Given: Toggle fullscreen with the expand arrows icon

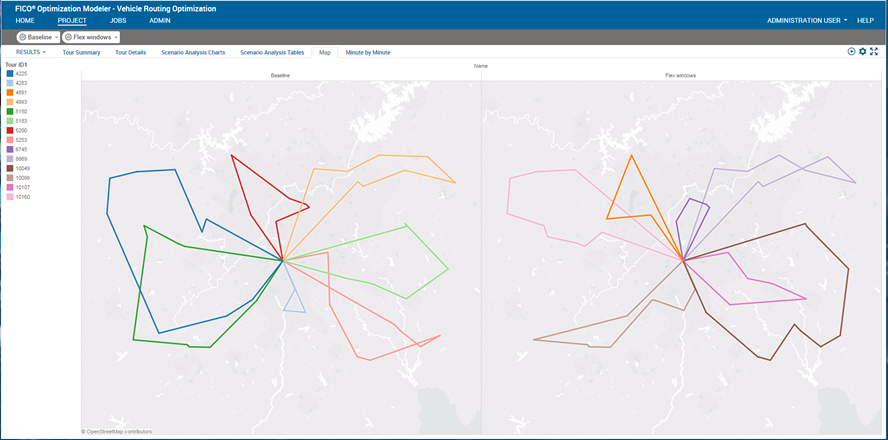Looking at the screenshot, I should (x=874, y=52).
